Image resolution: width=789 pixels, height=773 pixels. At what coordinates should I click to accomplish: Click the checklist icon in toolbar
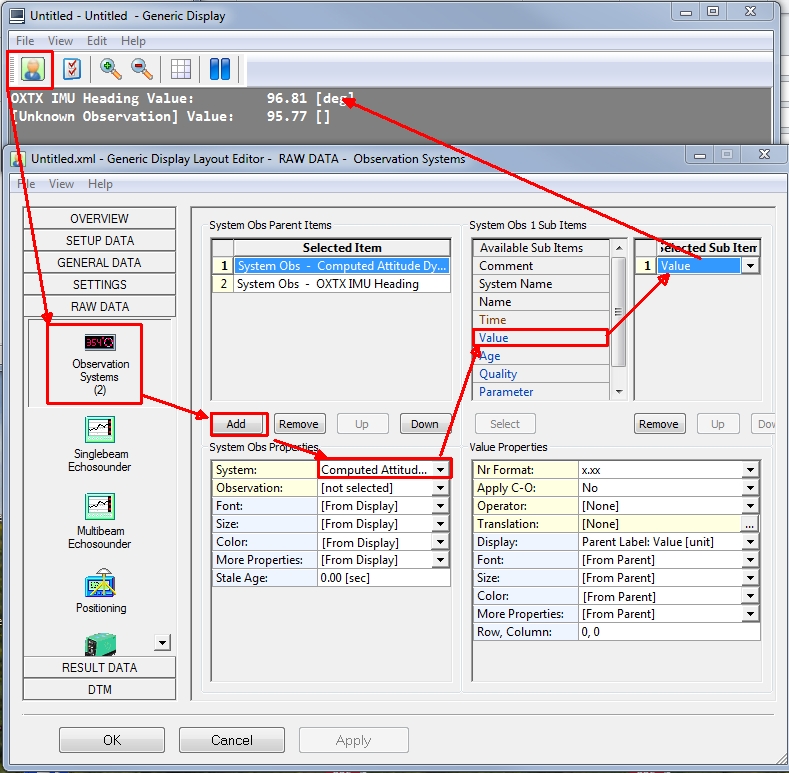(x=72, y=69)
